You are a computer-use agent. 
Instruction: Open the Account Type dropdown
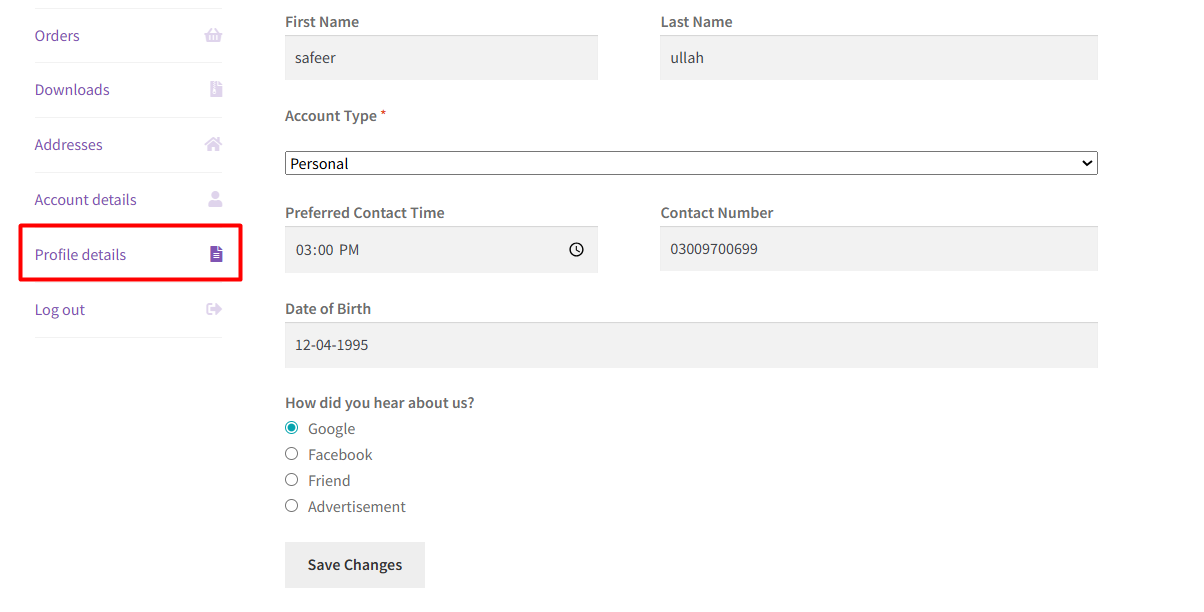691,163
